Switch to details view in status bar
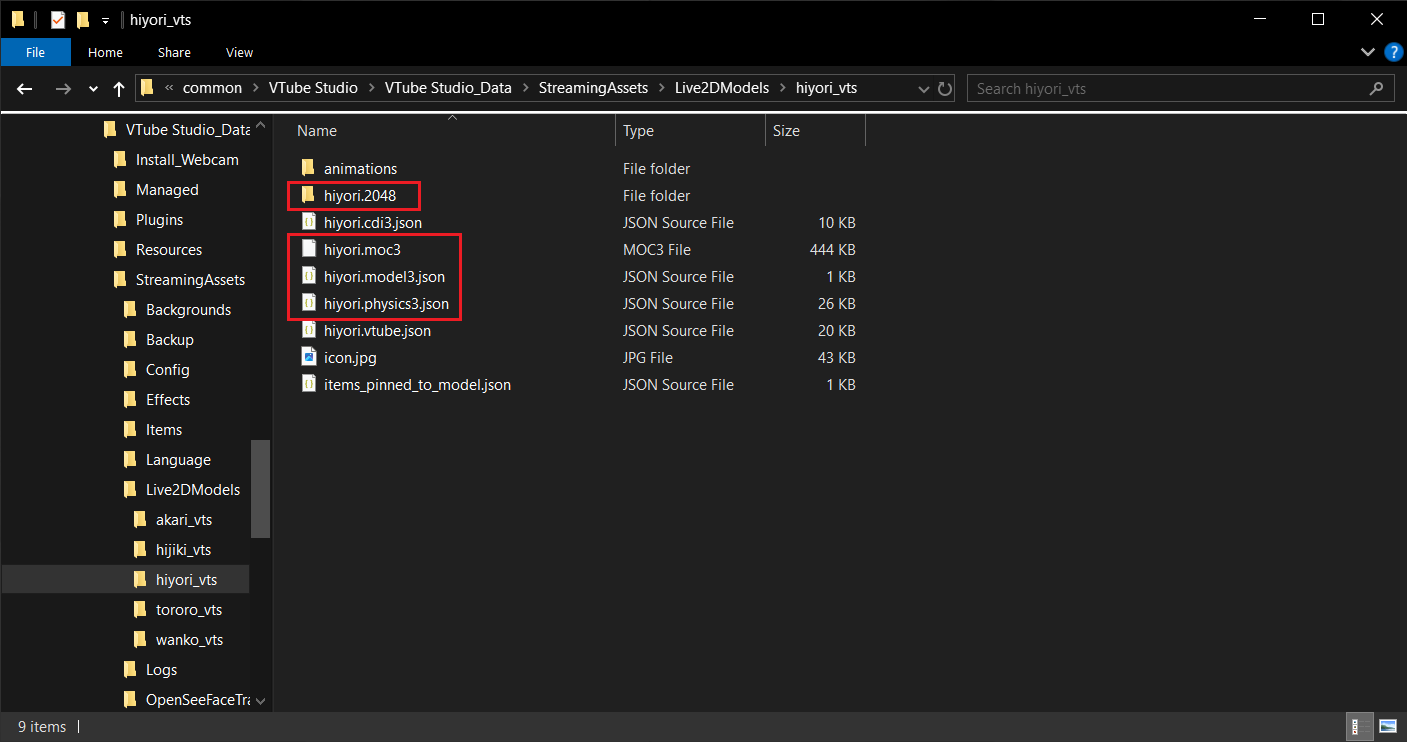 [x=1361, y=726]
